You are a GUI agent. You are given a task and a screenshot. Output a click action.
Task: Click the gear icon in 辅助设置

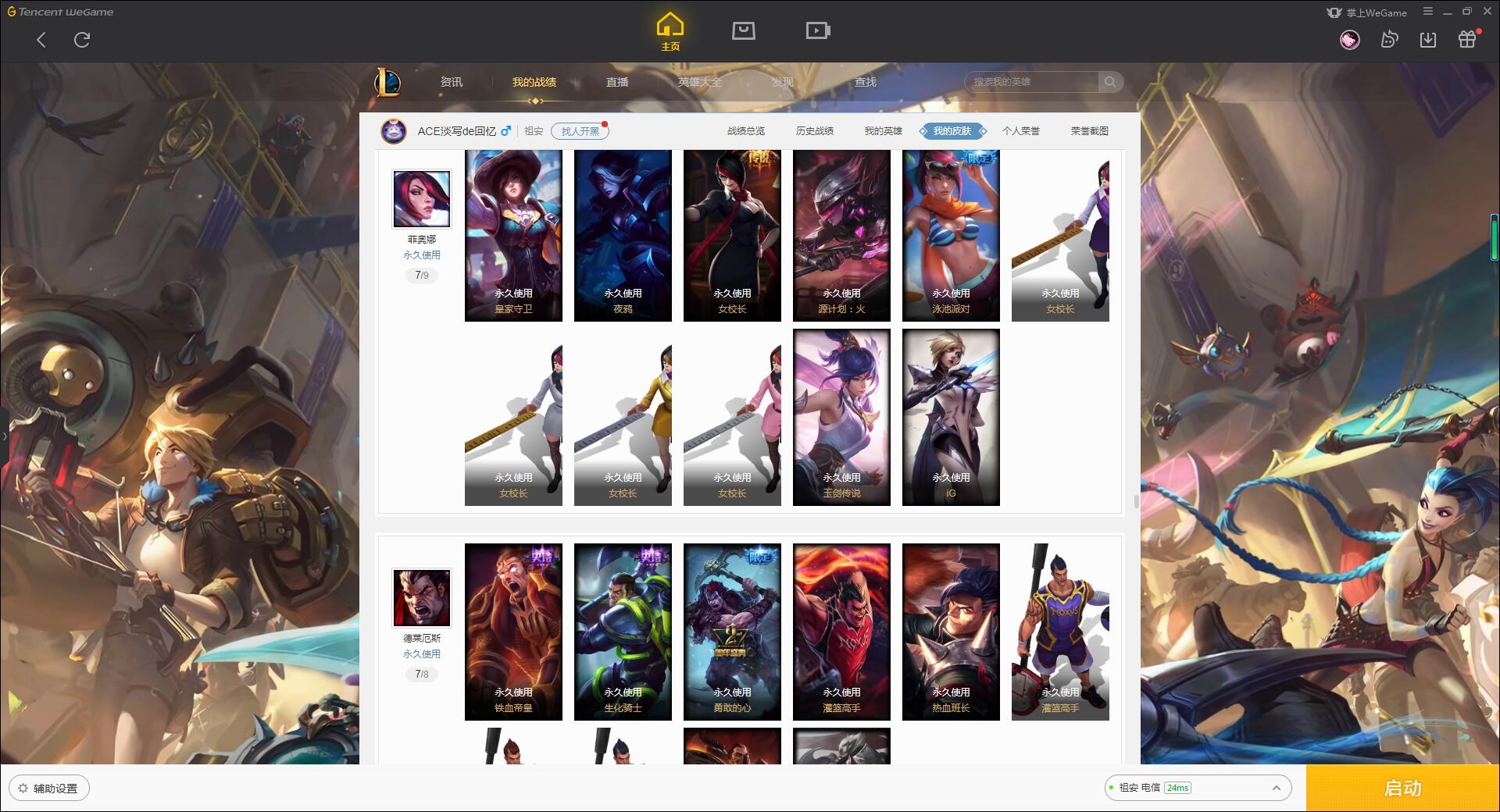pos(23,789)
